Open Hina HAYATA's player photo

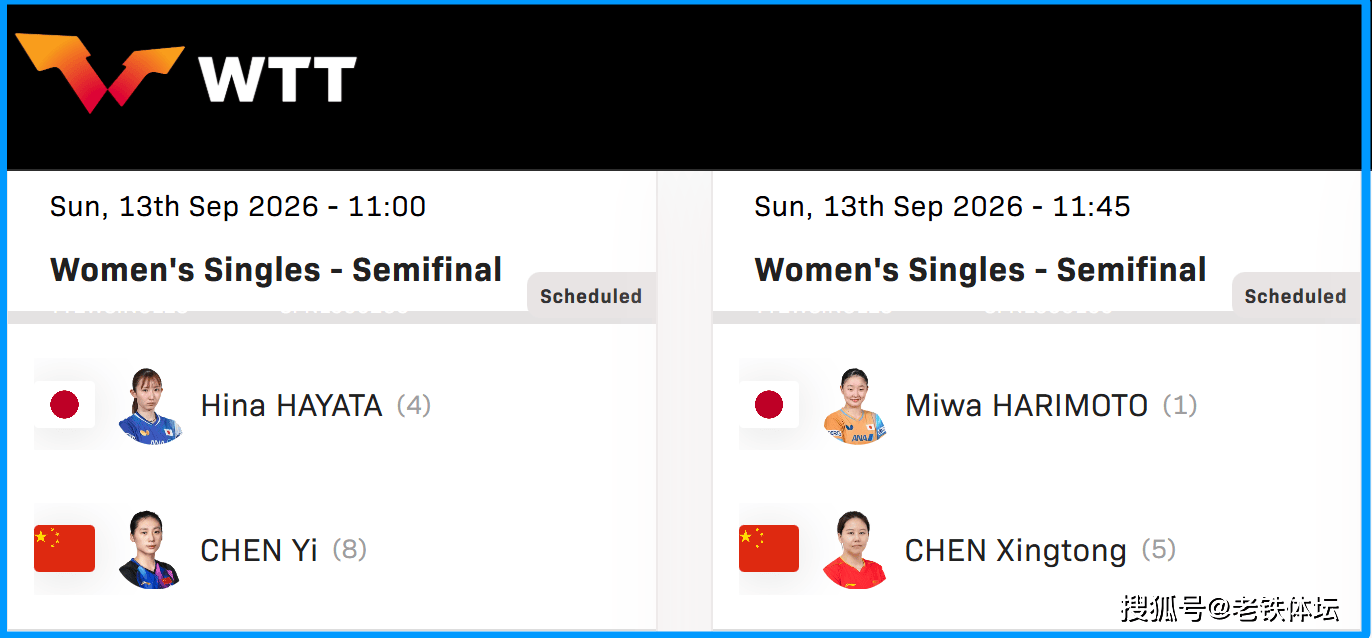pyautogui.click(x=151, y=405)
